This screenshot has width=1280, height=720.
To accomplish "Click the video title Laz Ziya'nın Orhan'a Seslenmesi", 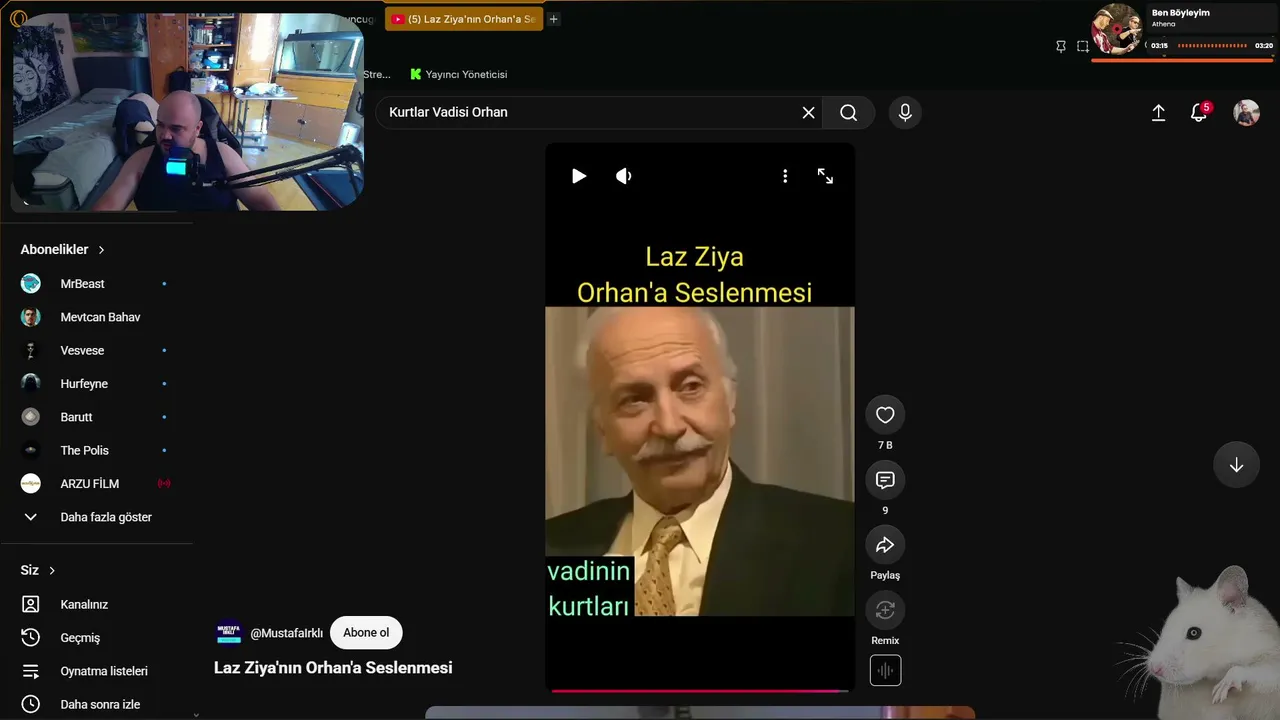I will 333,667.
